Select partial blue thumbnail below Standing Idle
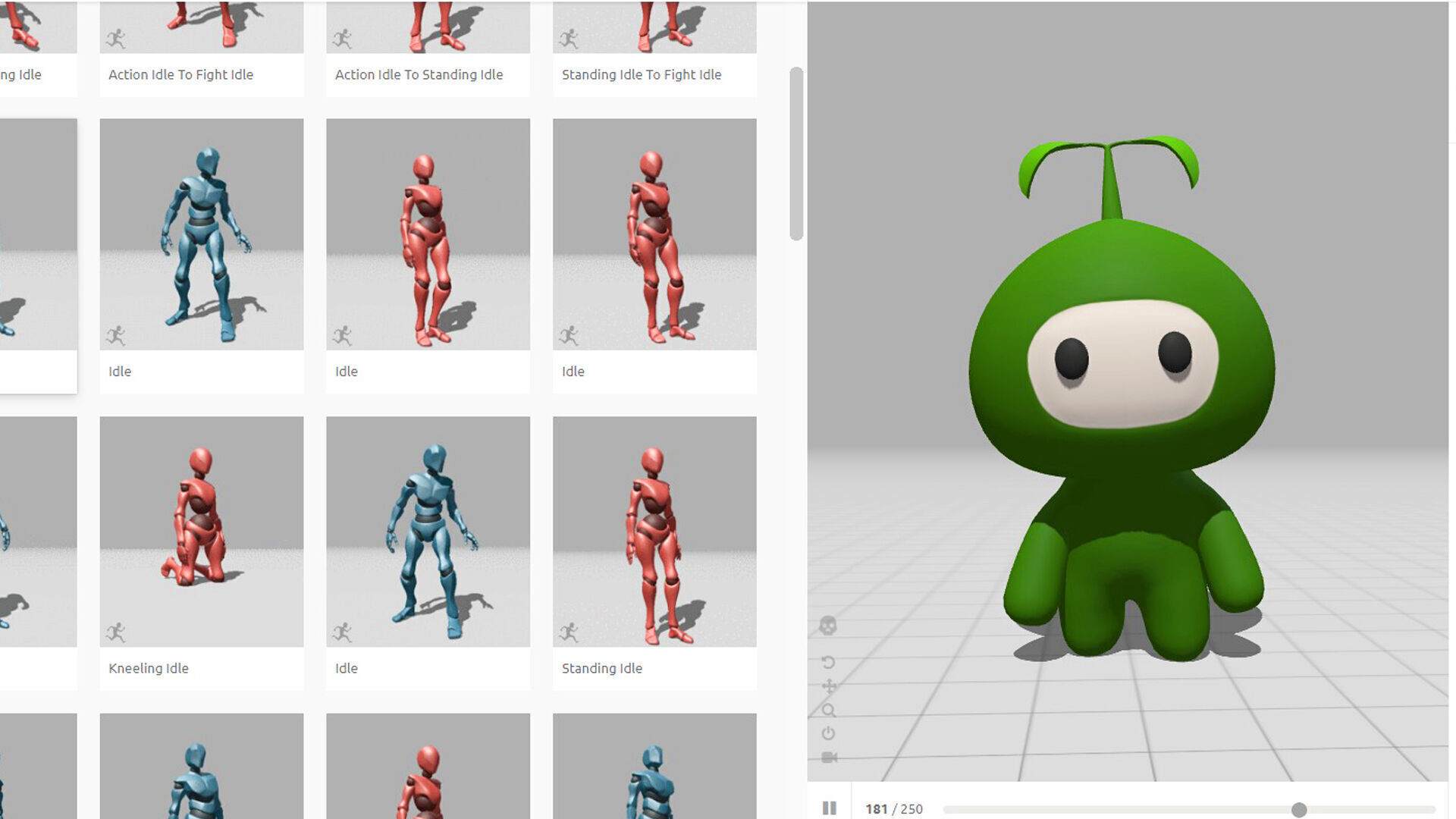 (654, 766)
